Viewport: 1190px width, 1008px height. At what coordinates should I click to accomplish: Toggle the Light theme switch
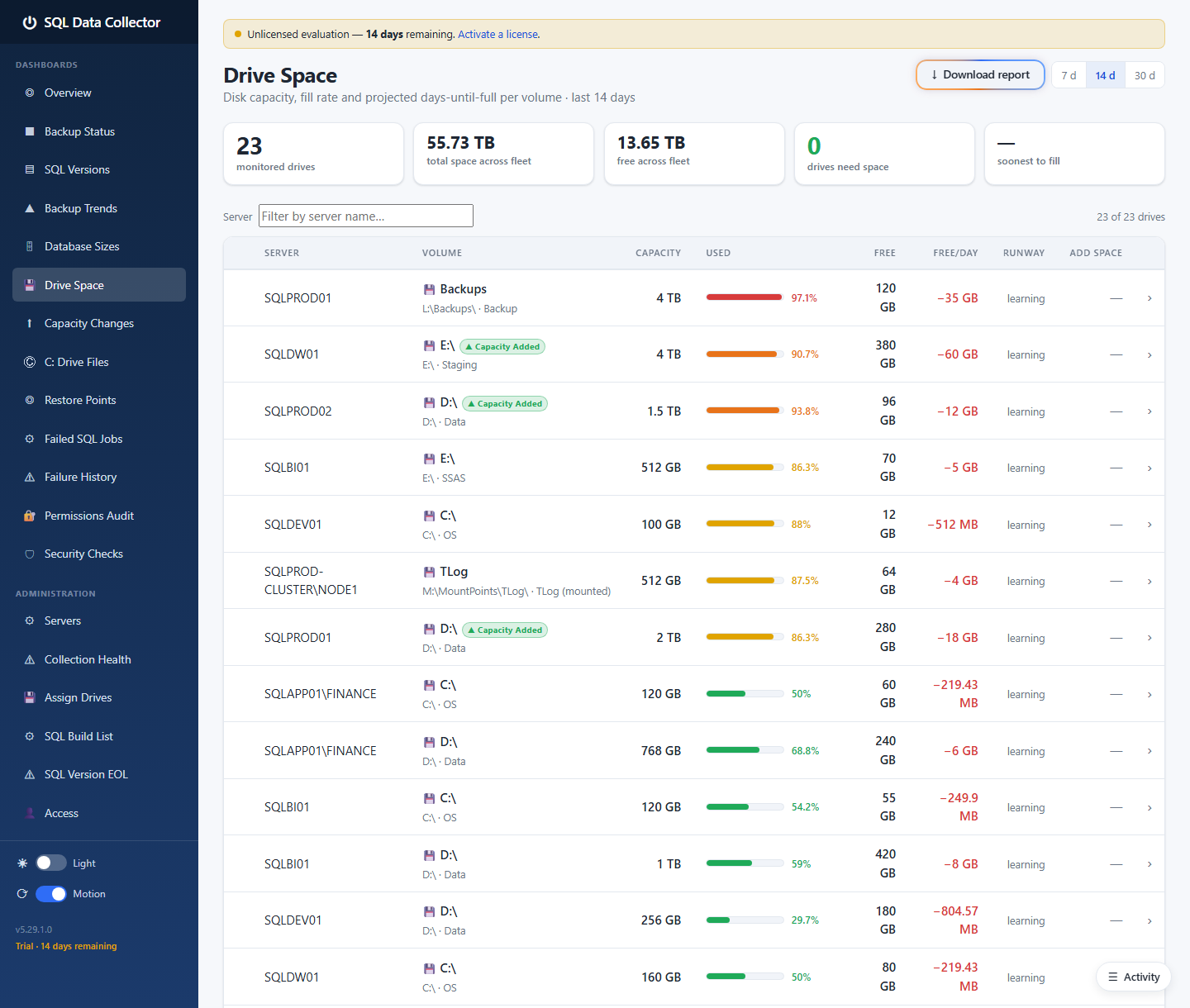(51, 863)
